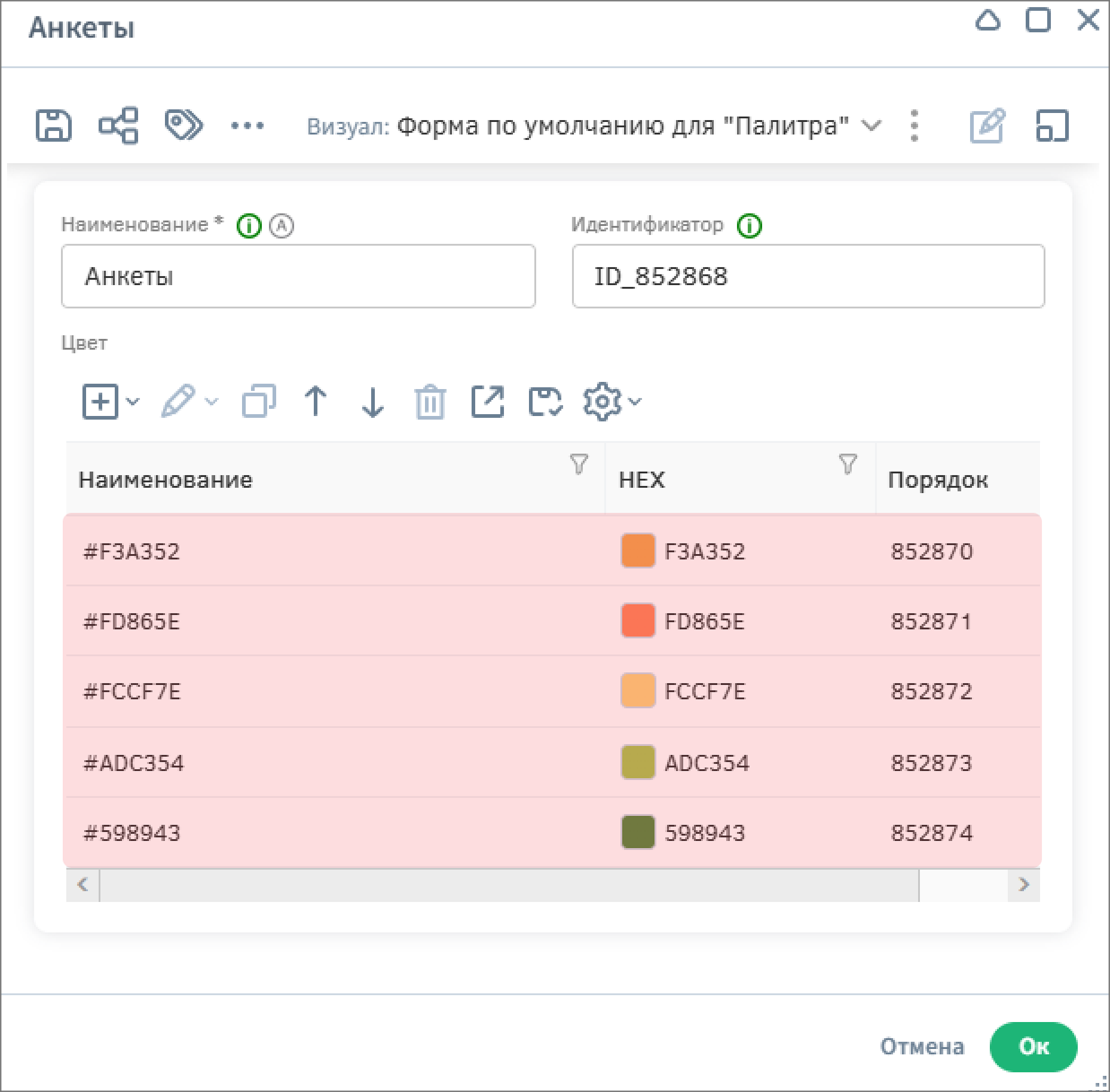Open record in new window icon
This screenshot has width=1110, height=1092.
click(488, 402)
